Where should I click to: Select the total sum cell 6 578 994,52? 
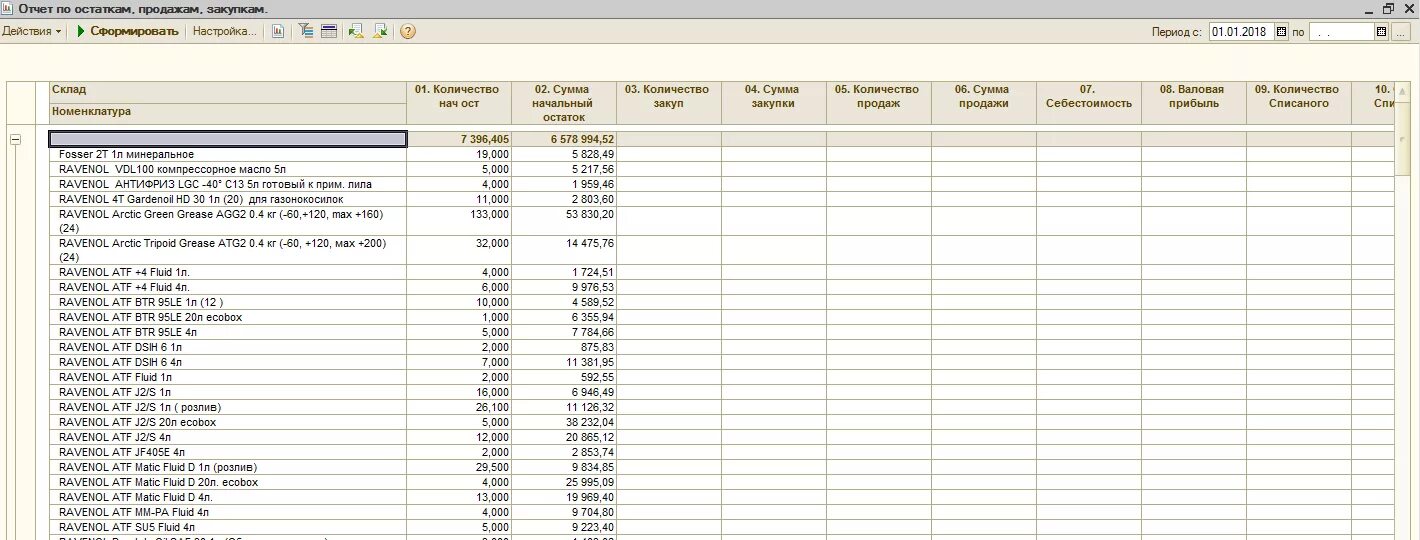click(x=564, y=139)
